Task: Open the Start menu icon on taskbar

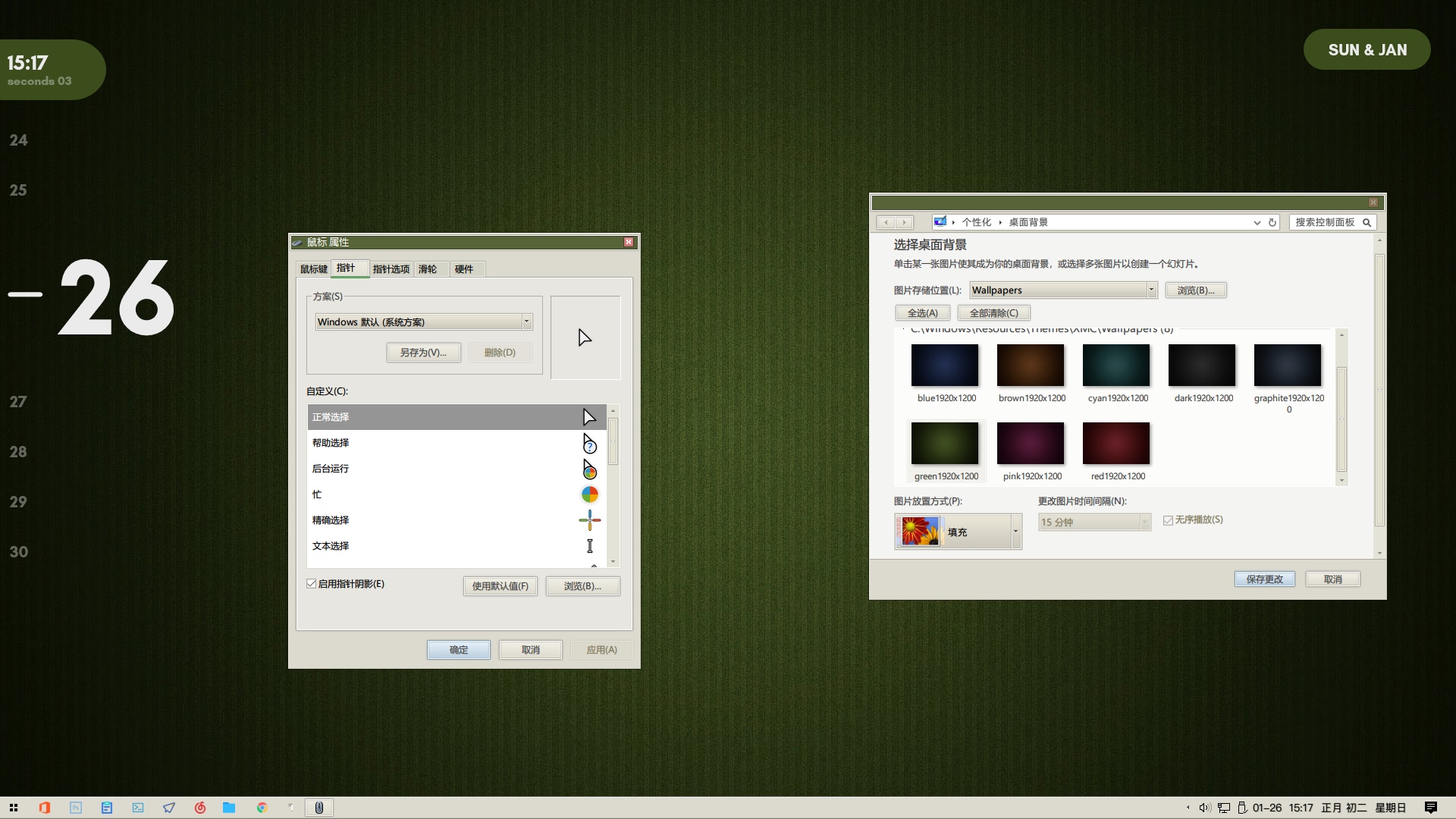Action: tap(14, 808)
